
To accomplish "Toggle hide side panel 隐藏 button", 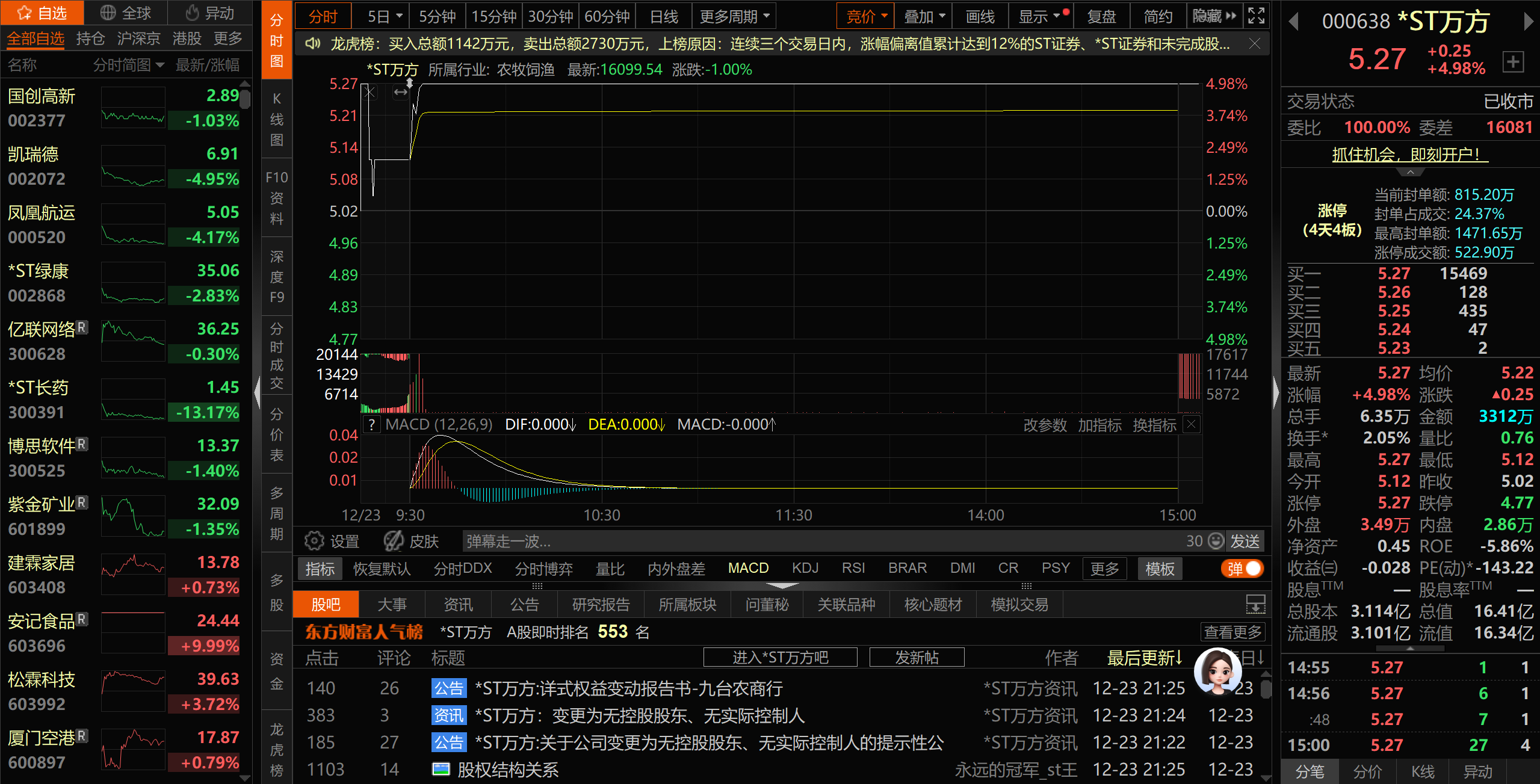I will tap(1214, 16).
